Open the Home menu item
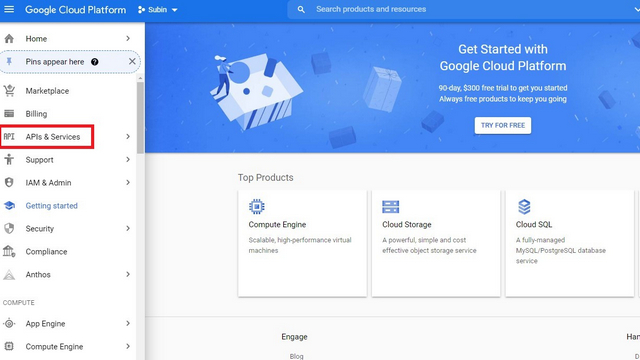The height and width of the screenshot is (360, 640). (x=36, y=39)
